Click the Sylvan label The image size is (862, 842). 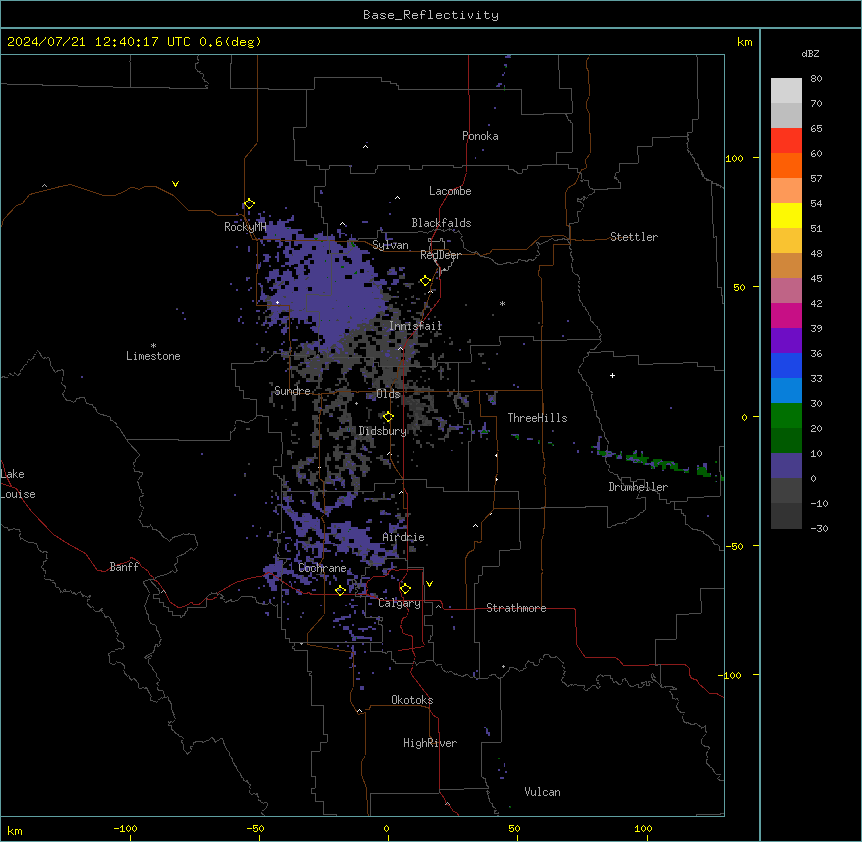[x=390, y=245]
